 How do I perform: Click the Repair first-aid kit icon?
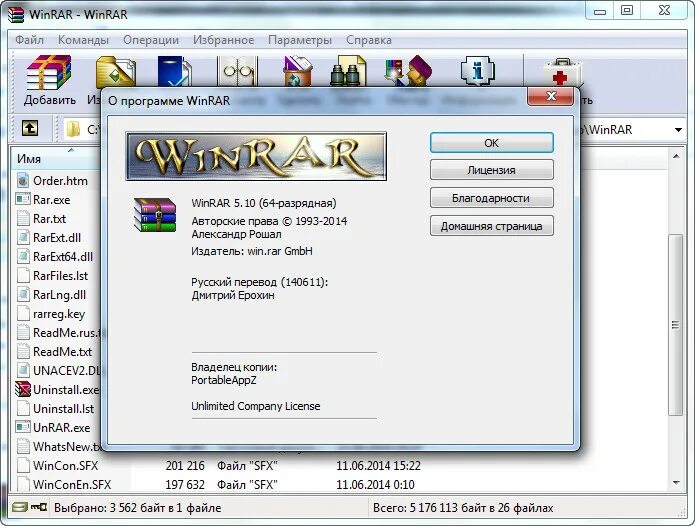(x=562, y=72)
